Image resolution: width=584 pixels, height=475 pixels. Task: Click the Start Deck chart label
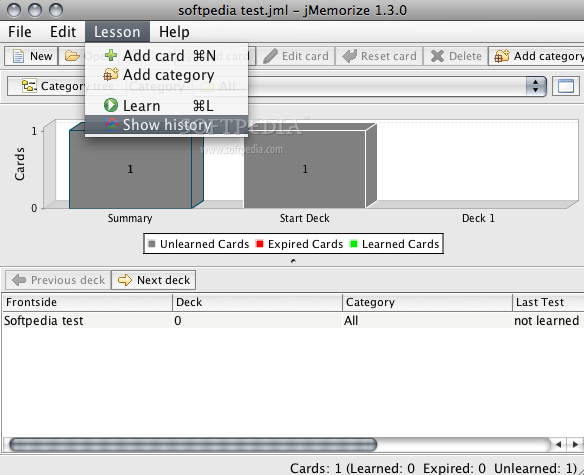pyautogui.click(x=305, y=218)
